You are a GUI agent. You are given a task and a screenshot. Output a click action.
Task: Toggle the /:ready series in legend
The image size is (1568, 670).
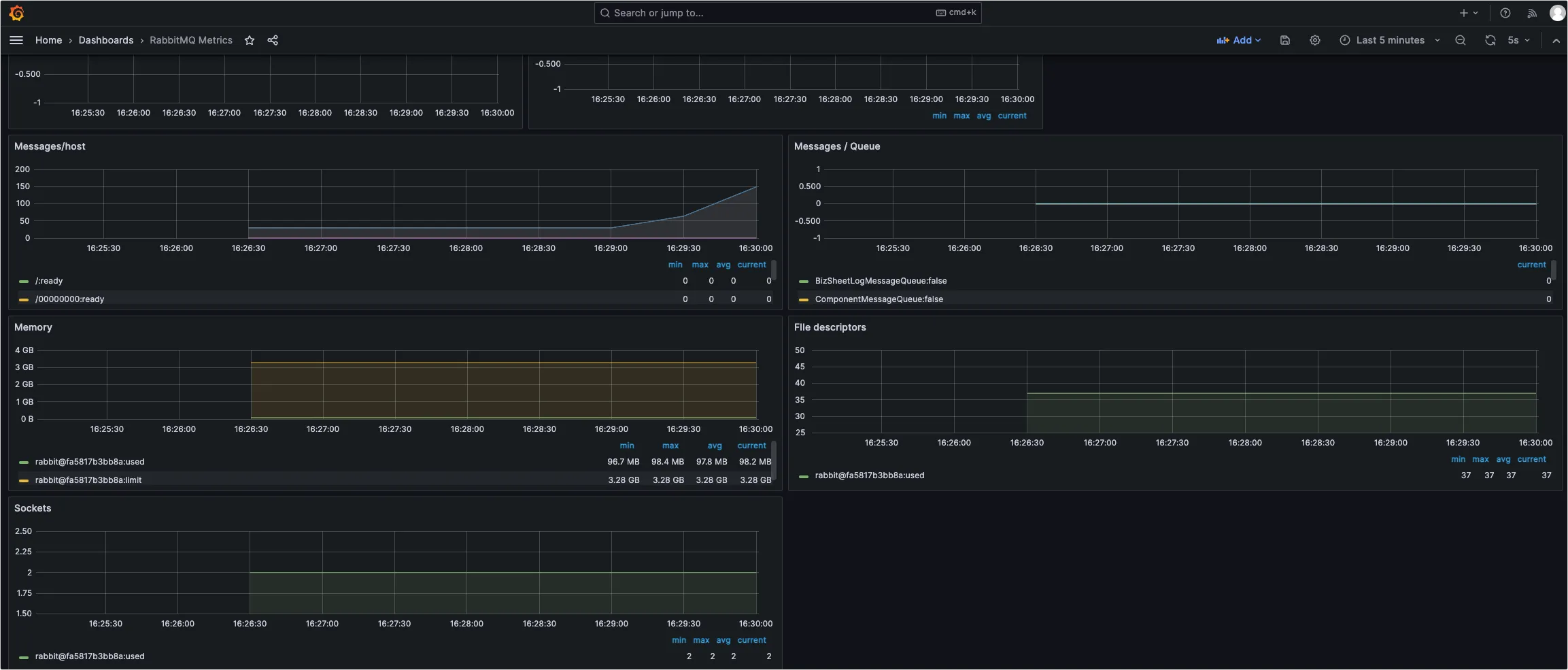point(49,281)
